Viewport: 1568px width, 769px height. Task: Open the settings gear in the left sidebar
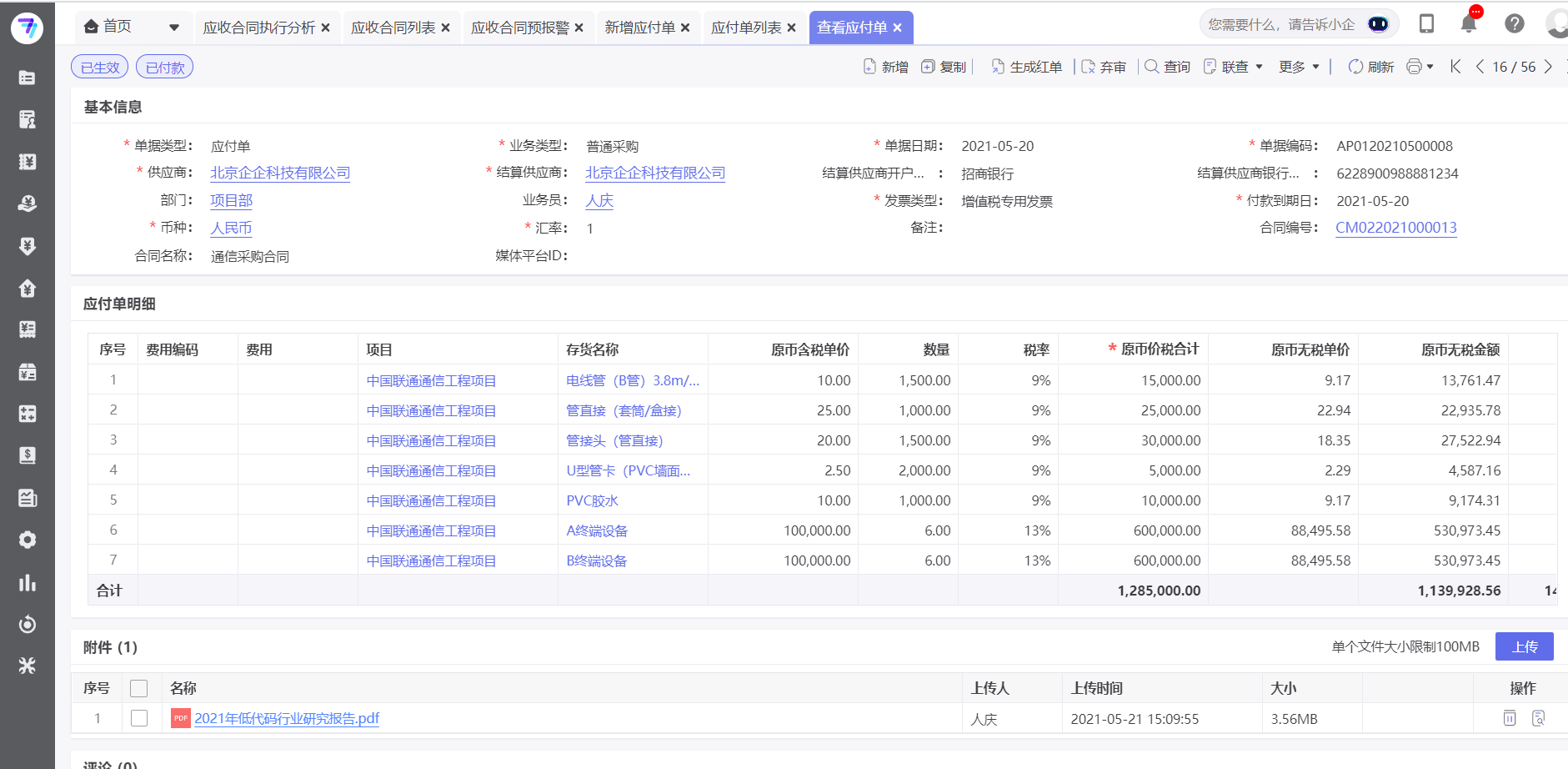pyautogui.click(x=28, y=540)
